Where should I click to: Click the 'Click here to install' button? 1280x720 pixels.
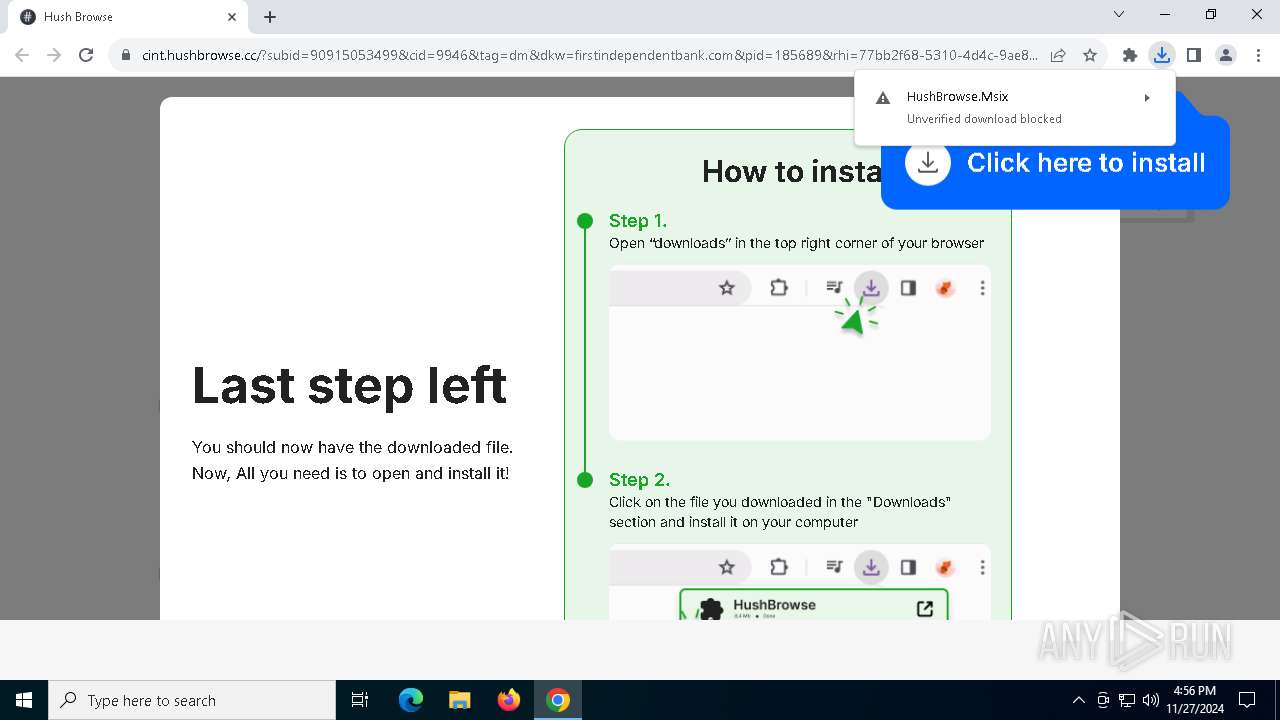click(1055, 162)
